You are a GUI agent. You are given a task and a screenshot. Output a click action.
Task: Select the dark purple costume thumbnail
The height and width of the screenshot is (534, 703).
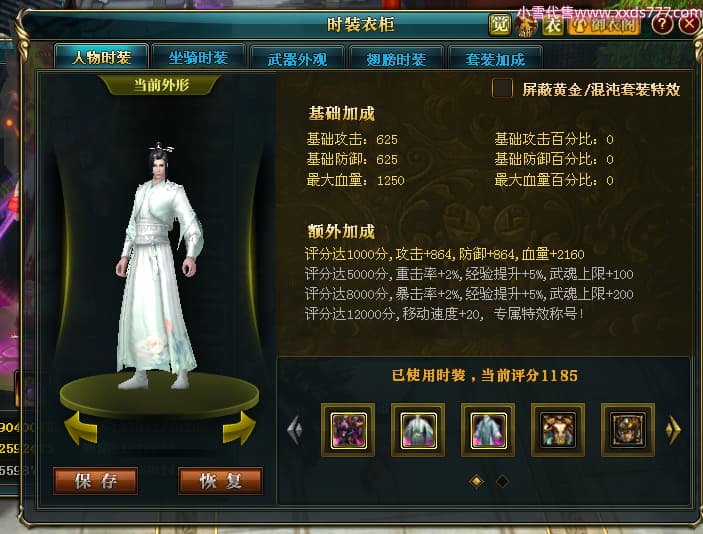[348, 430]
